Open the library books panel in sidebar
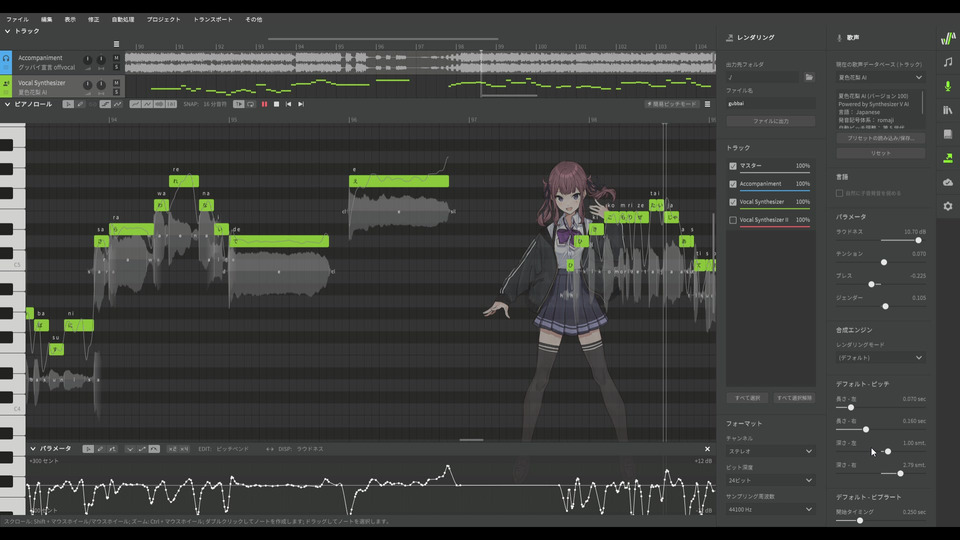 947,110
